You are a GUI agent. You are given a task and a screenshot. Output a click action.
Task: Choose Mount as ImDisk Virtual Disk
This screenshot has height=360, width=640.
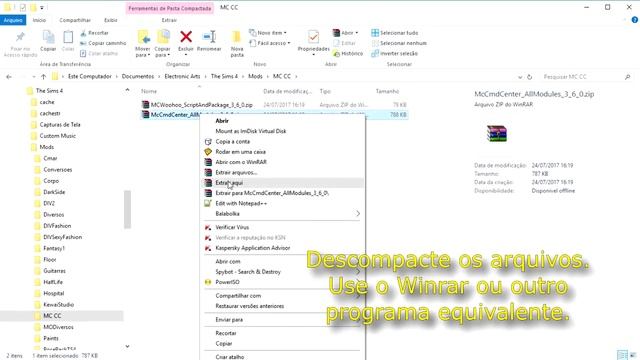pos(282,131)
